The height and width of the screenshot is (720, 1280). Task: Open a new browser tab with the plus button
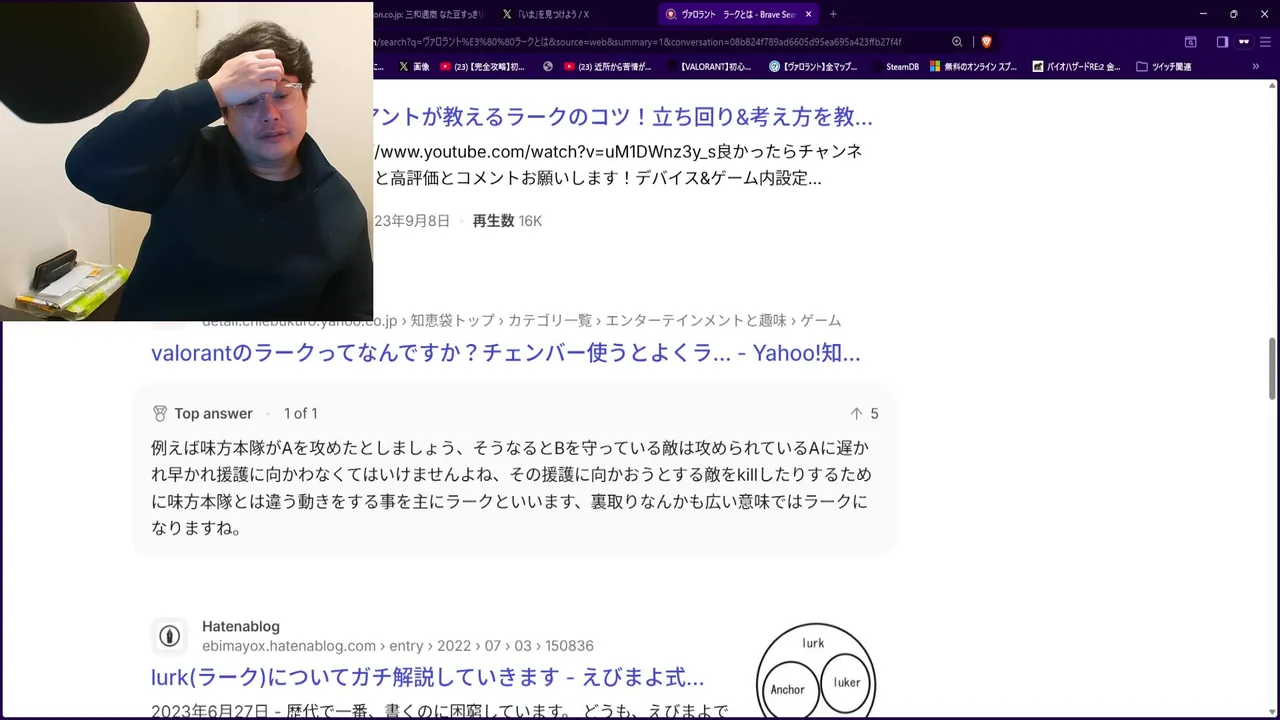click(x=833, y=14)
